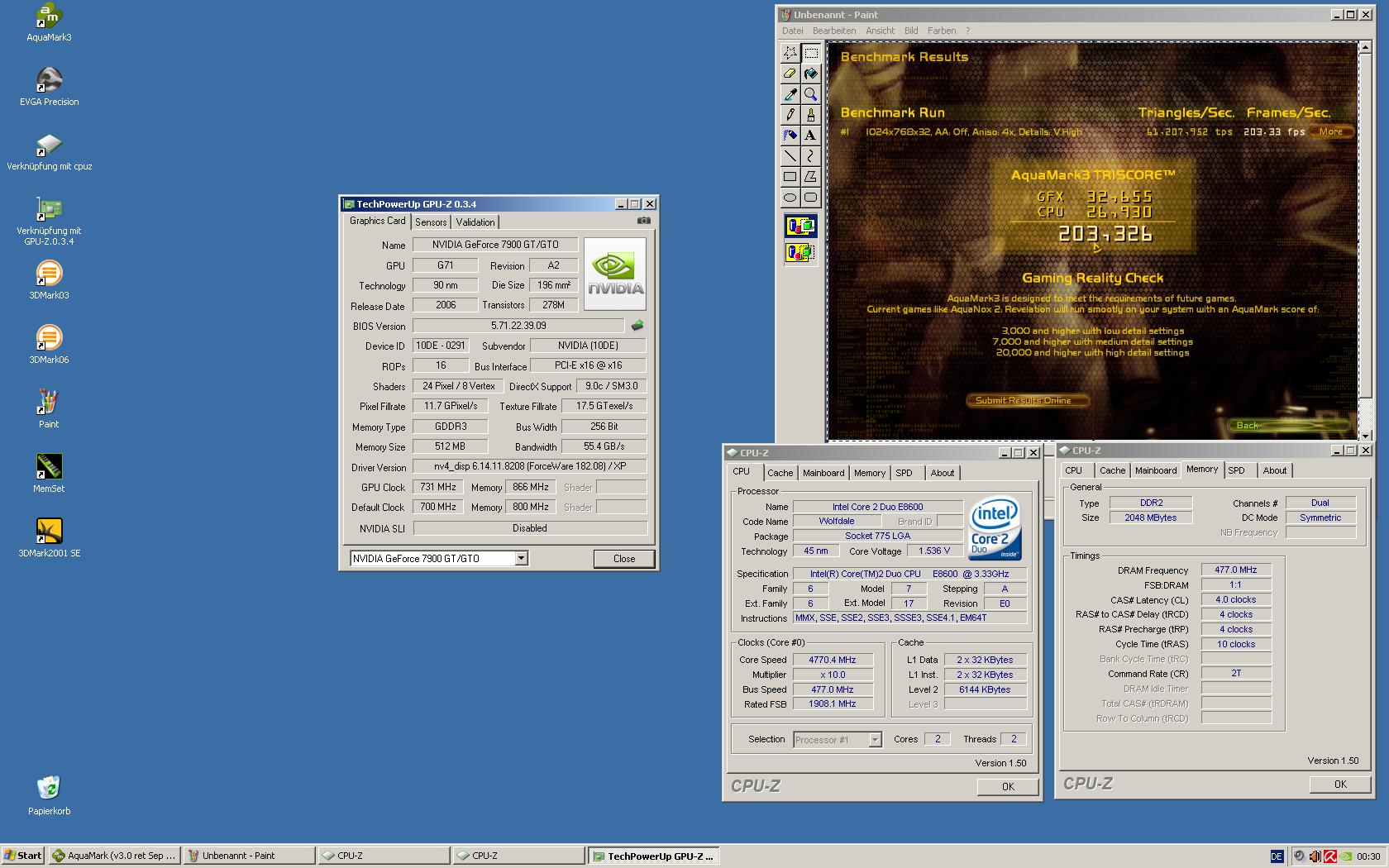
Task: Click the DE language indicator in taskbar
Action: (1277, 856)
